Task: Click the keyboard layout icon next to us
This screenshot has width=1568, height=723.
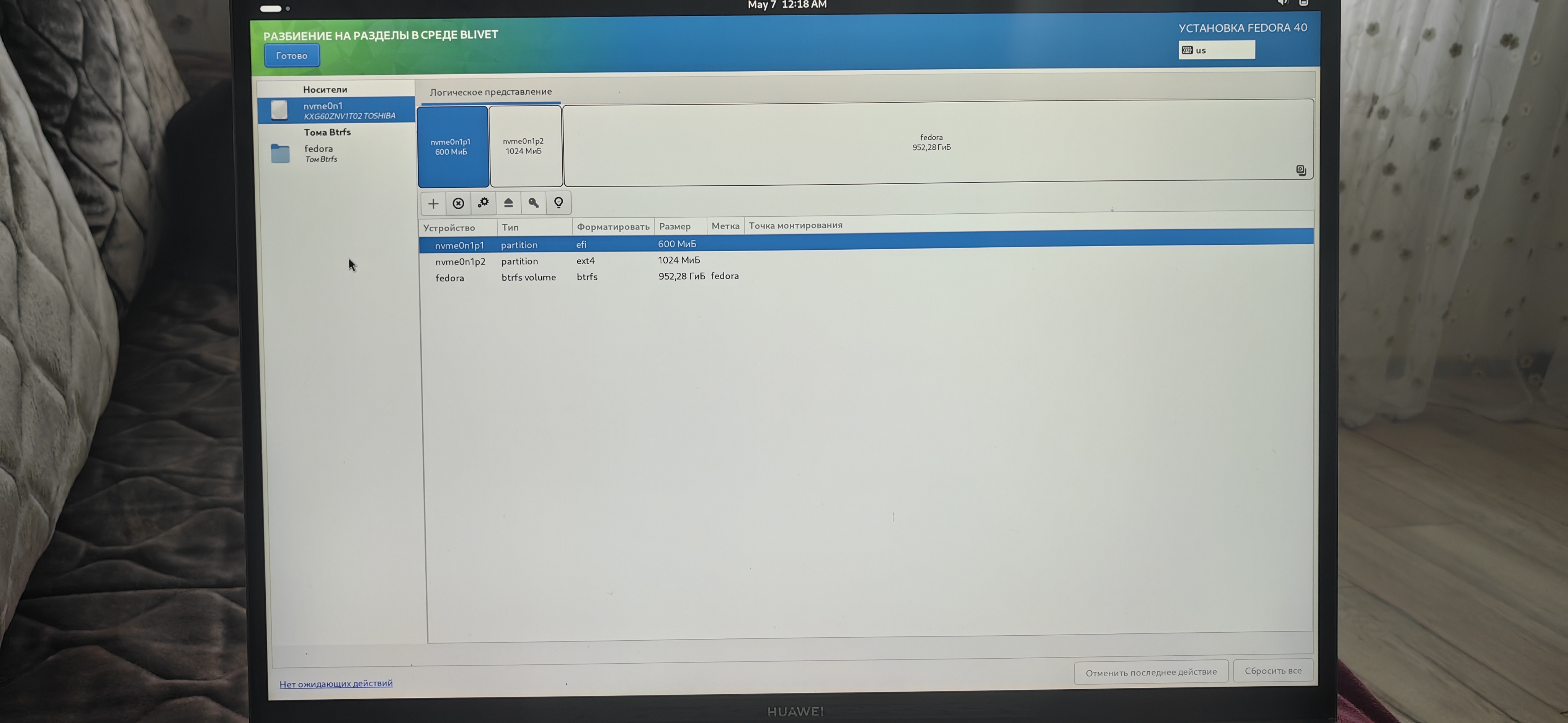Action: pos(1187,50)
